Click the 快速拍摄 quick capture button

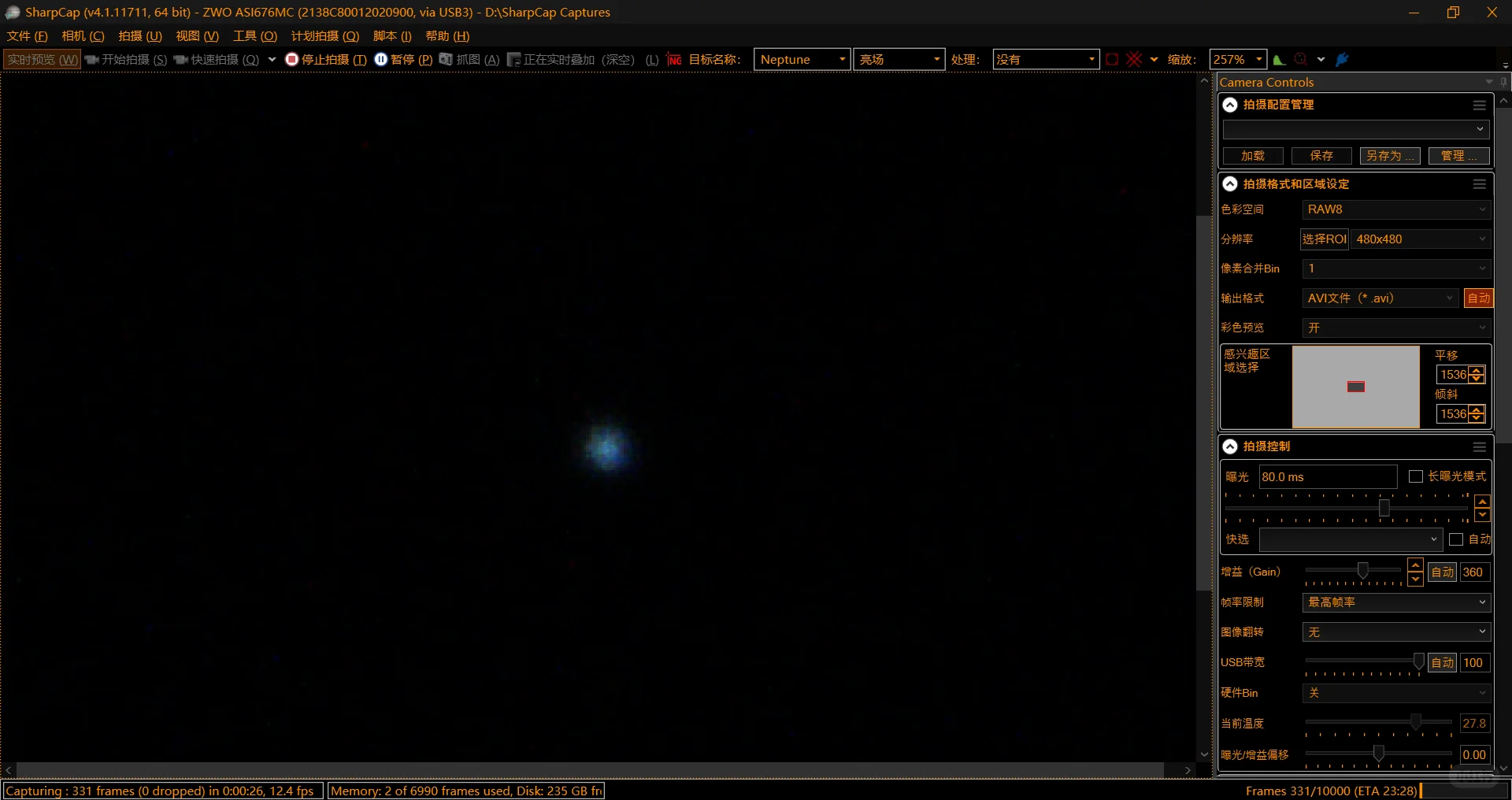(x=217, y=60)
